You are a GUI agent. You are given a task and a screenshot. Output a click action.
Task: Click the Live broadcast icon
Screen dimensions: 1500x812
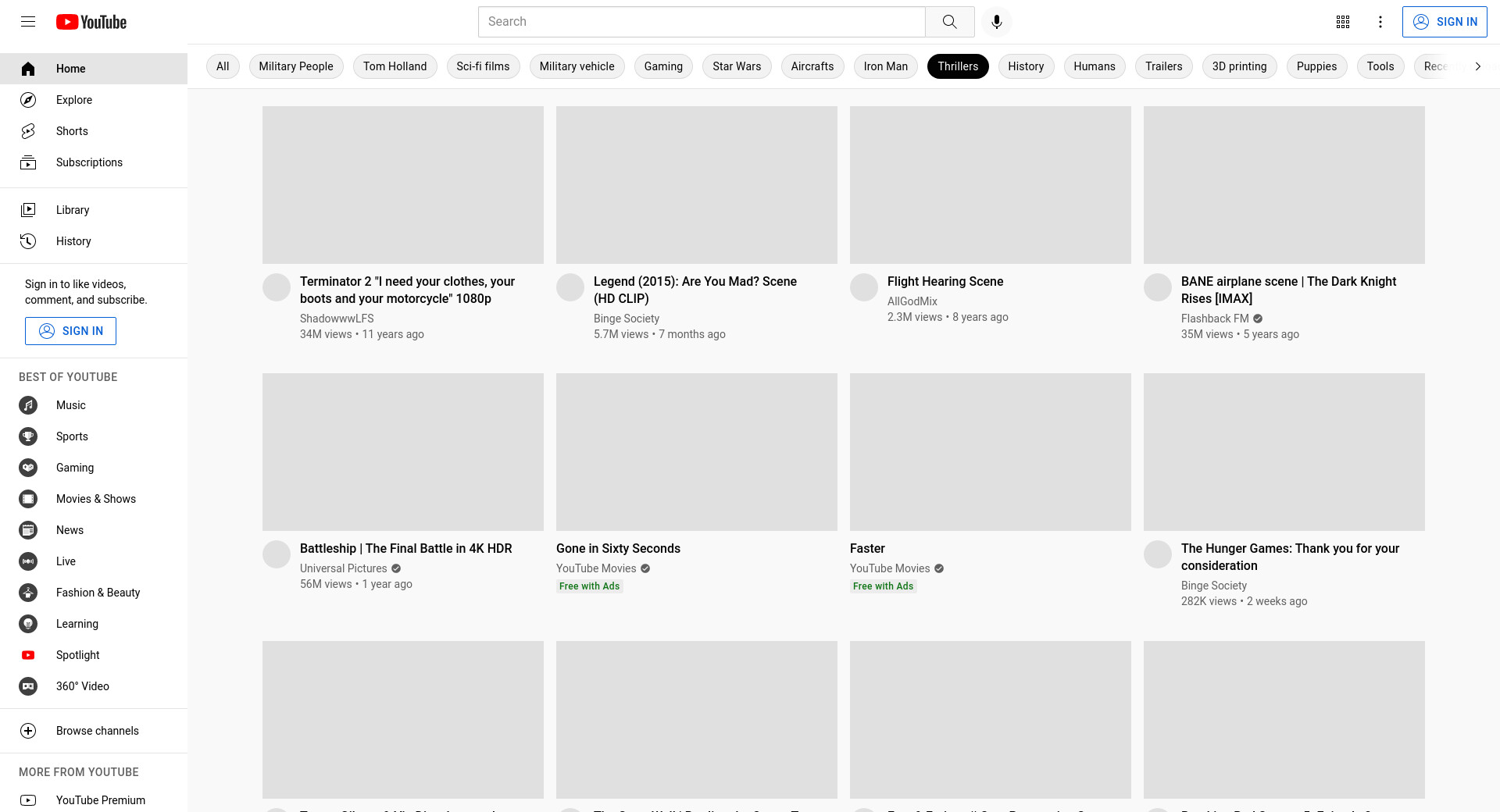tap(28, 561)
